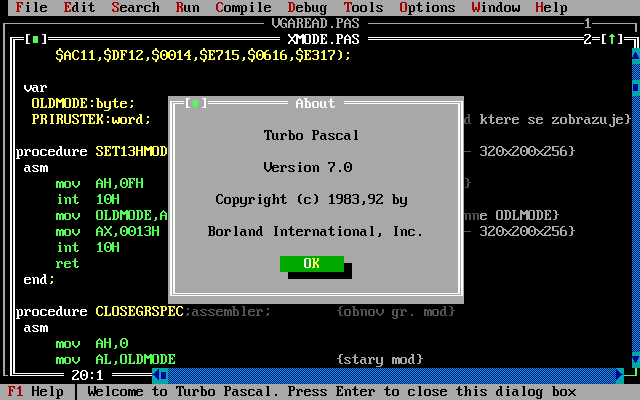Screen dimensions: 640x400
Task: Click the horizontal scrollbar left arrow
Action: pyautogui.click(x=156, y=375)
